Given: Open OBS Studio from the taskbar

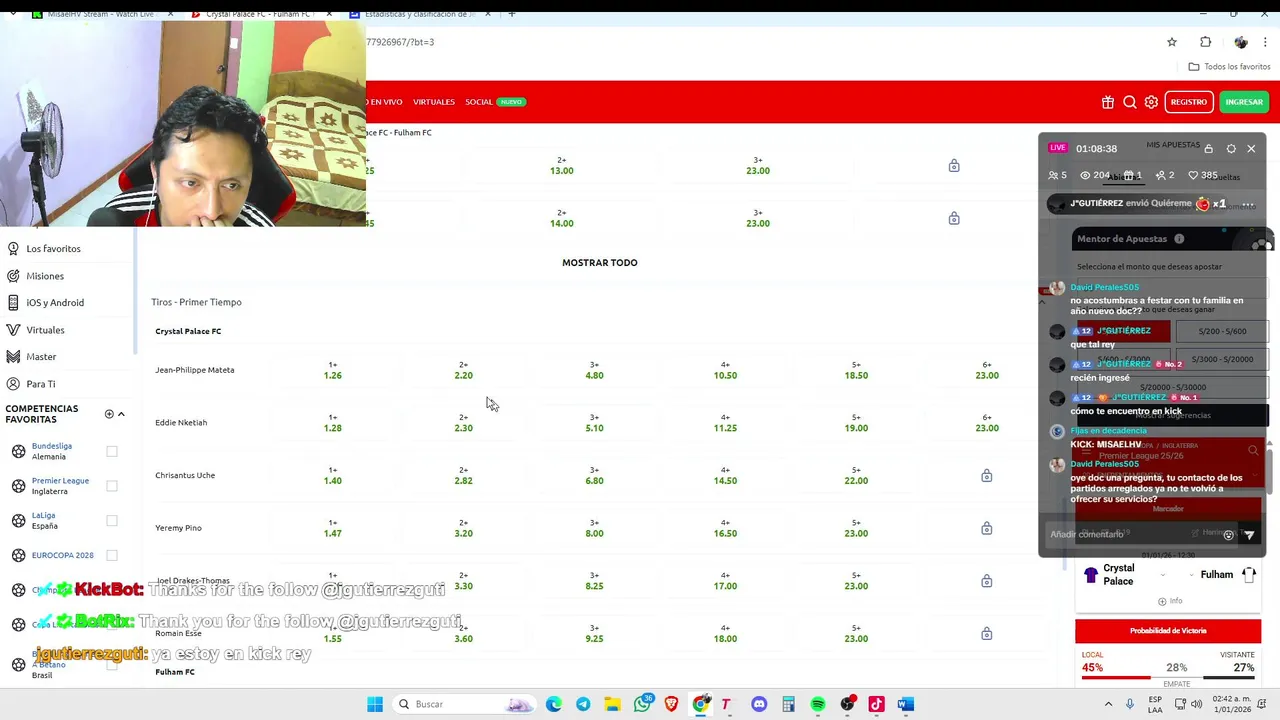Looking at the screenshot, I should pos(847,704).
